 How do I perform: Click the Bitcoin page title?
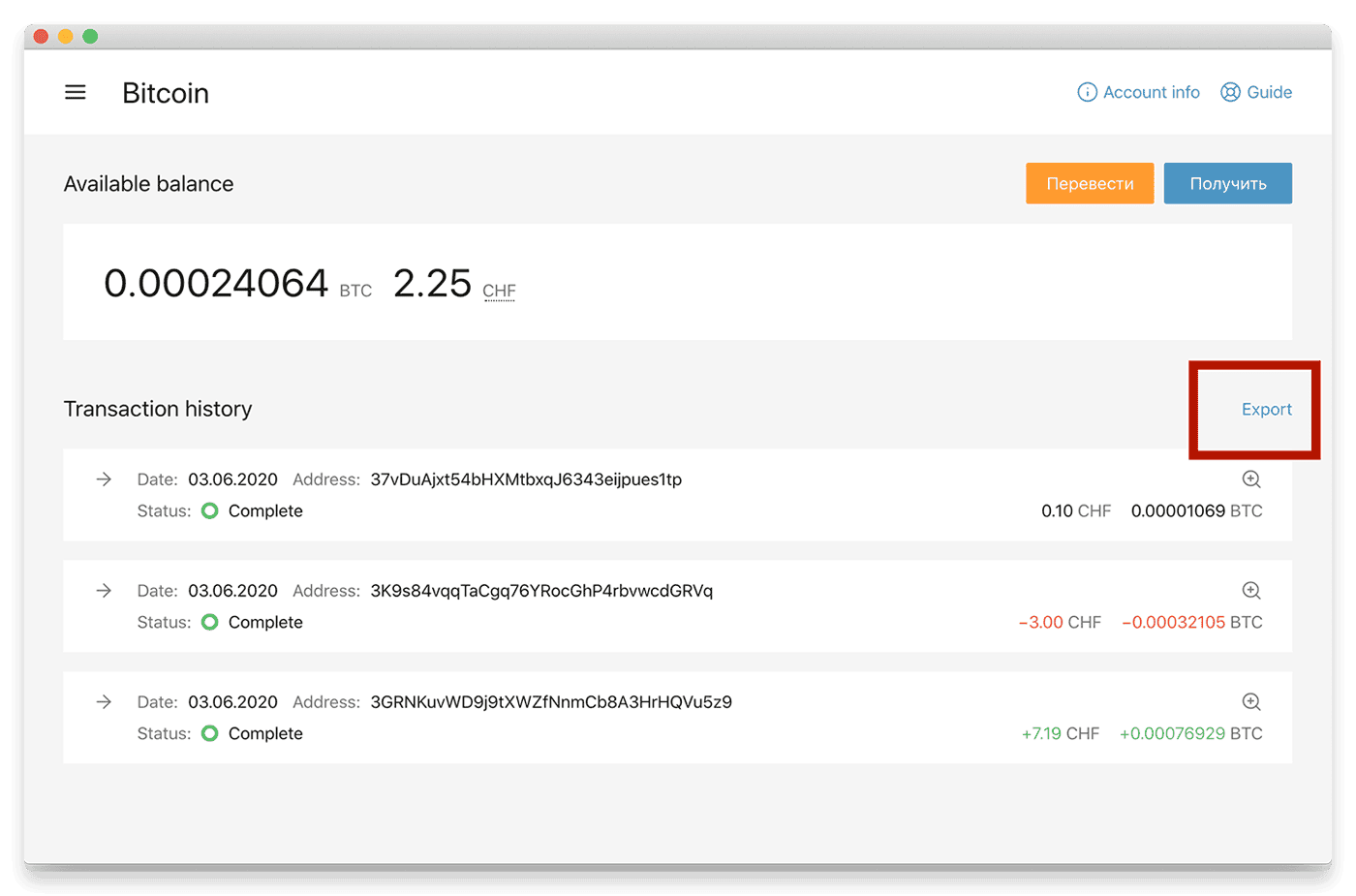(x=166, y=93)
